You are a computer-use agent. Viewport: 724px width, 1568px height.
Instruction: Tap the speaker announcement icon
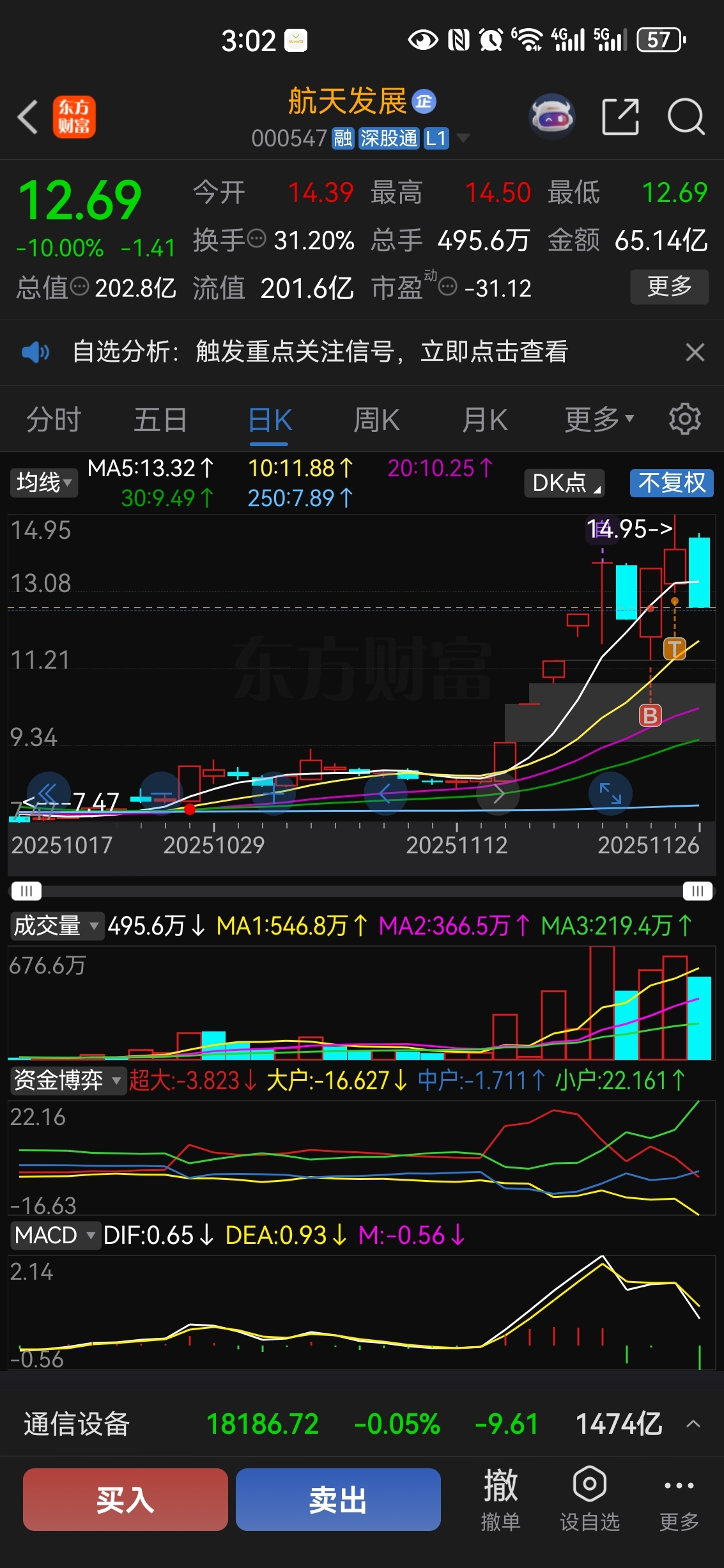pyautogui.click(x=36, y=352)
